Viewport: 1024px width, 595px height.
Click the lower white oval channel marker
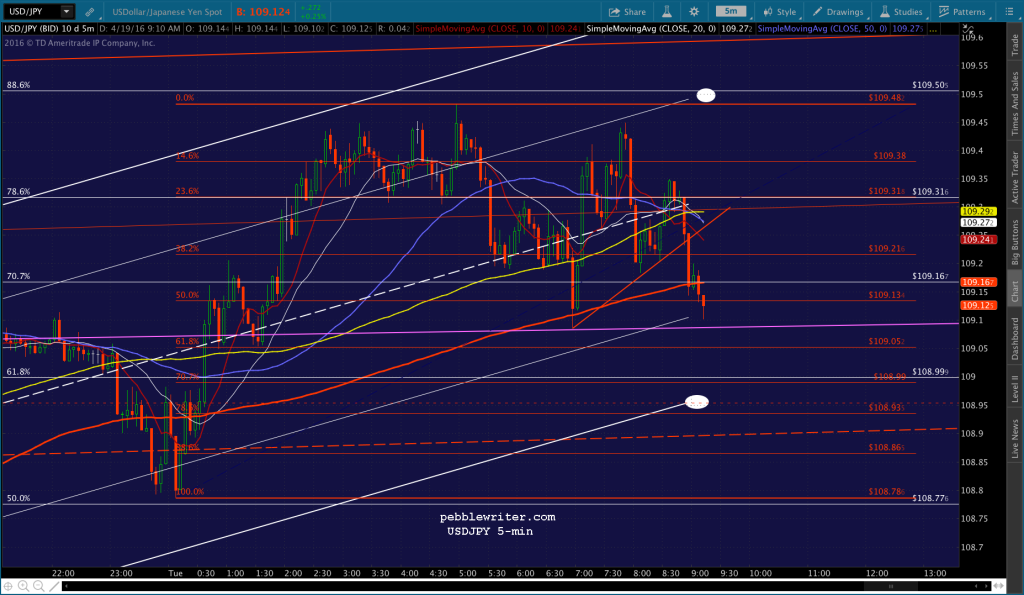point(697,402)
